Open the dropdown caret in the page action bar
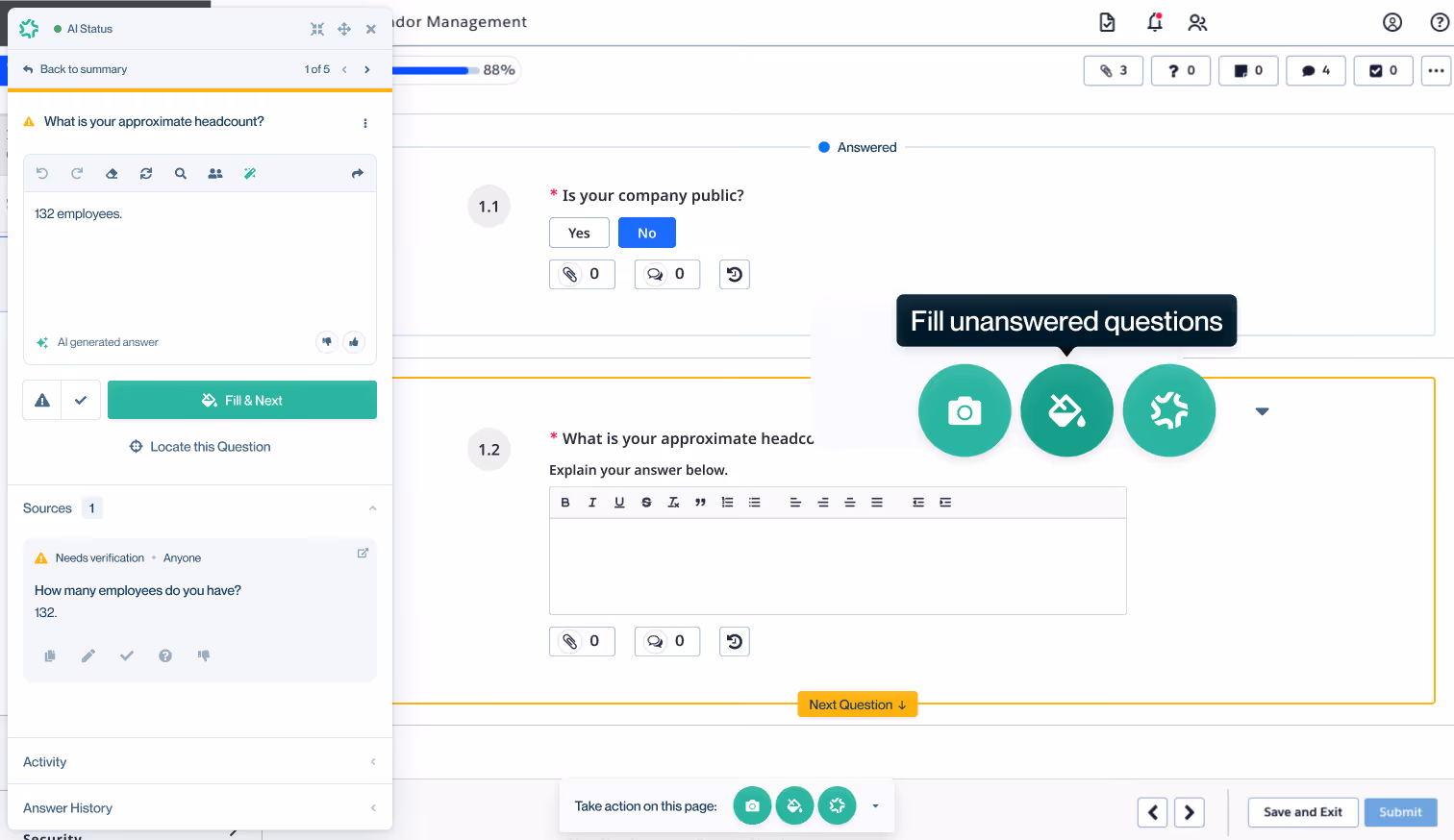Image resolution: width=1454 pixels, height=840 pixels. (875, 806)
